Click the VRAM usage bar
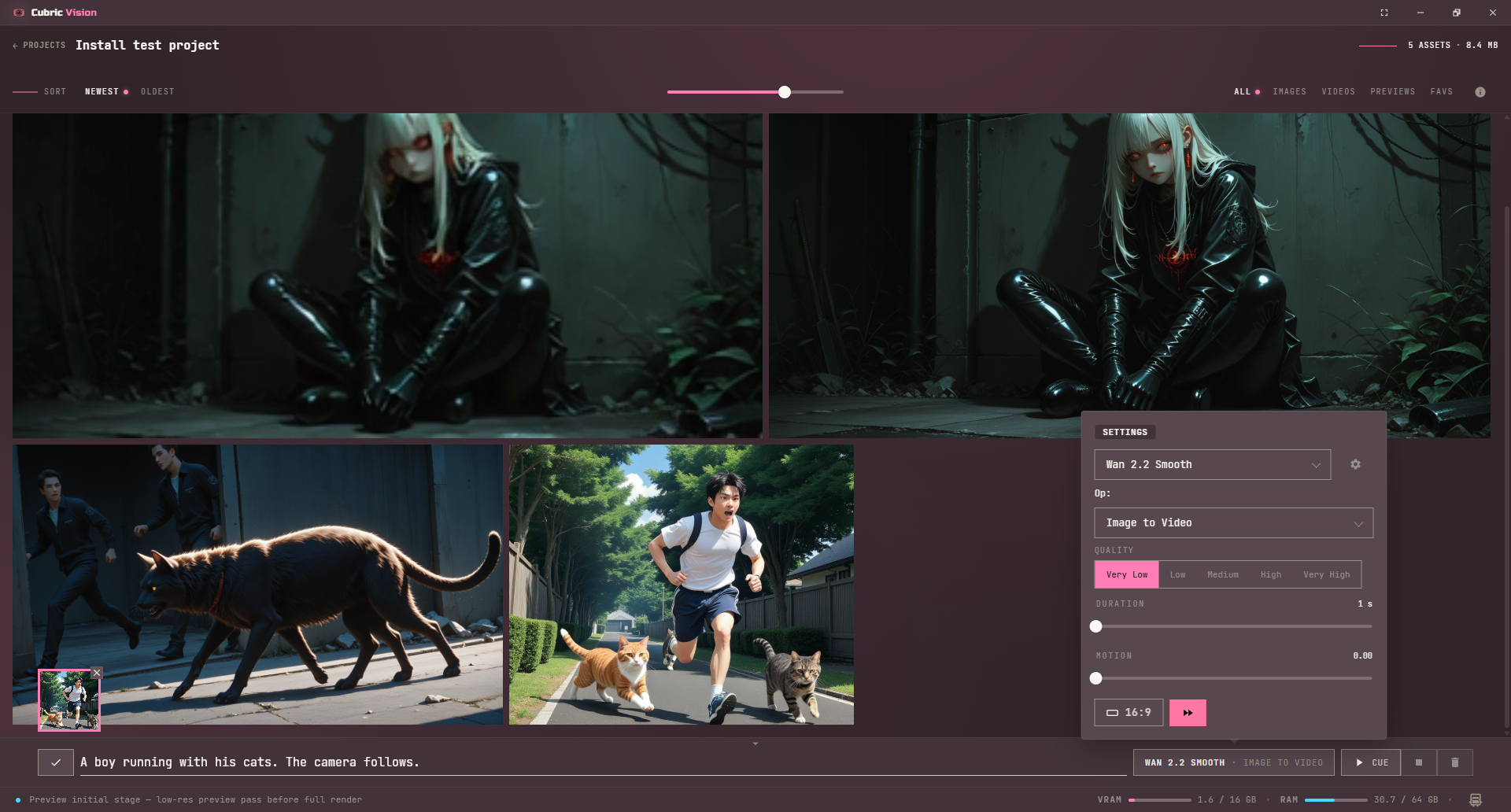1511x812 pixels. tap(1160, 800)
